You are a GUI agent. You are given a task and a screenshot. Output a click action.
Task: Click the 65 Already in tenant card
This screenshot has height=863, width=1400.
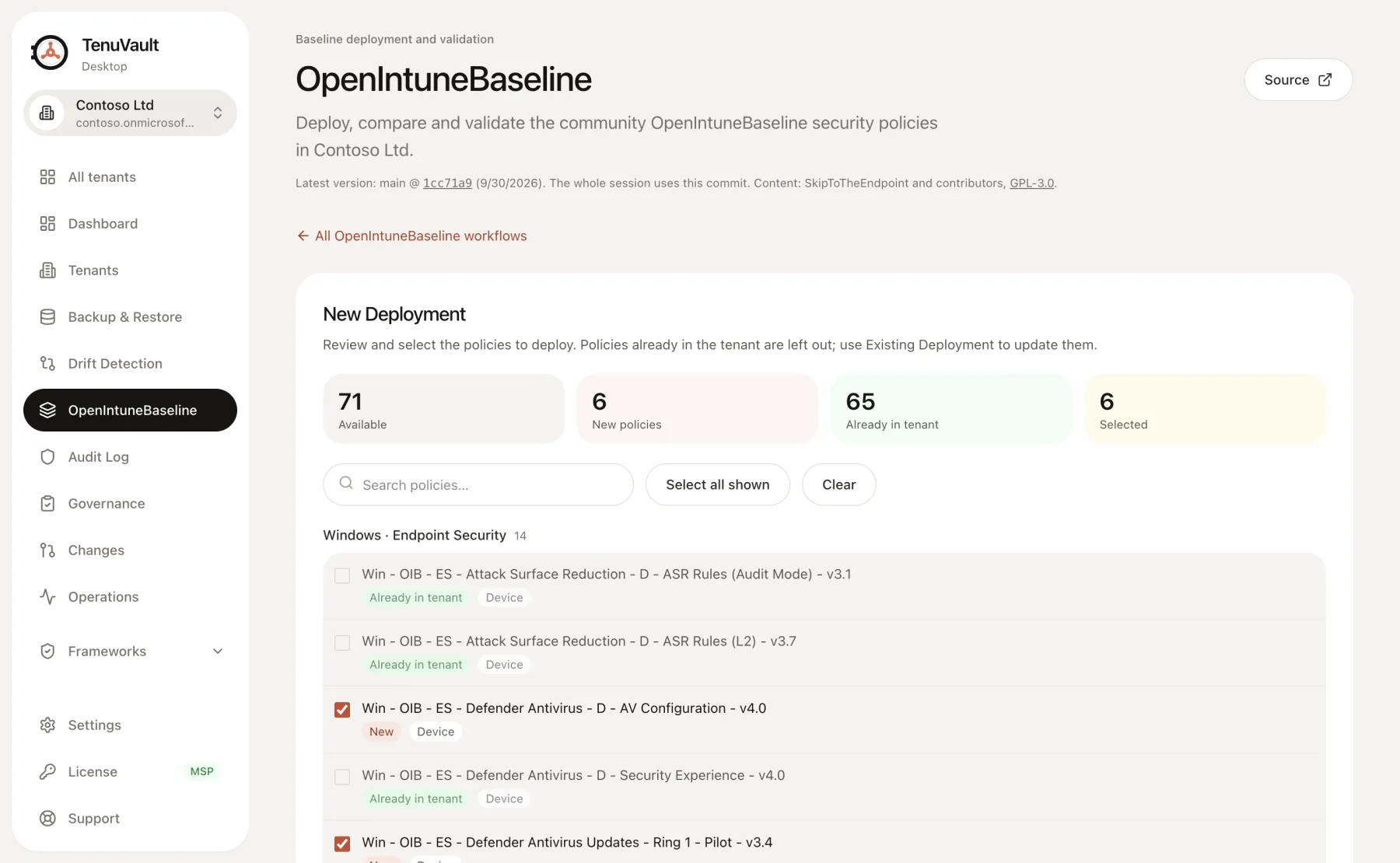[950, 409]
